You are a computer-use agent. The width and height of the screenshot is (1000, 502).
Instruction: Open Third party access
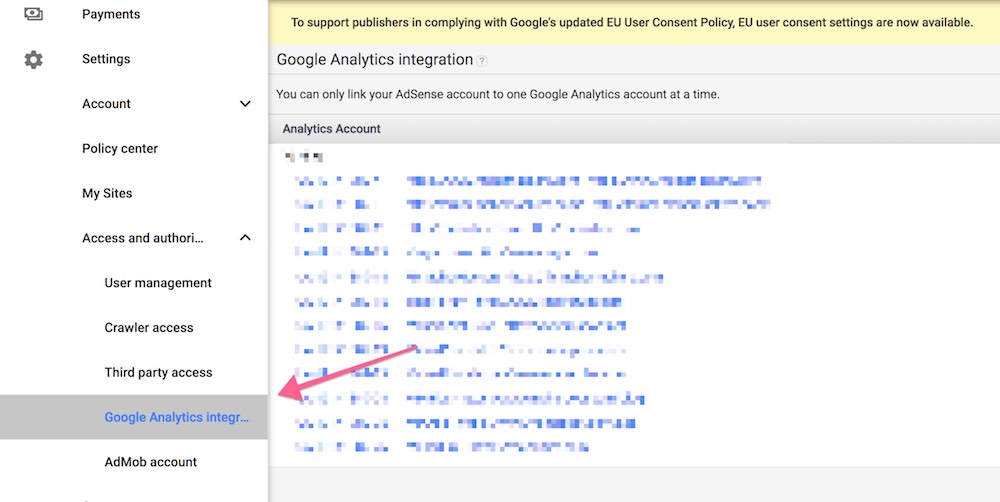pos(158,372)
